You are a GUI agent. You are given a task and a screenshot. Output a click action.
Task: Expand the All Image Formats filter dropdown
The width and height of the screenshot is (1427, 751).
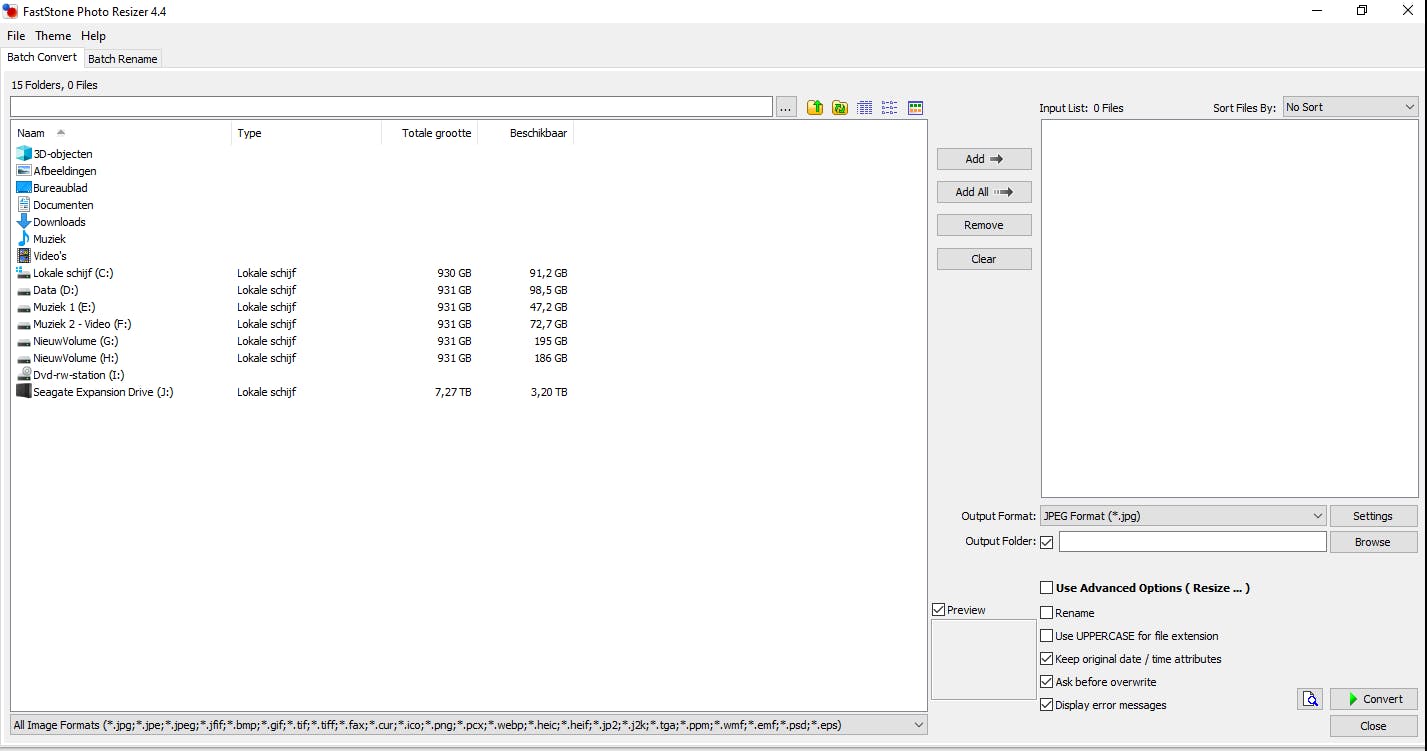tap(469, 725)
